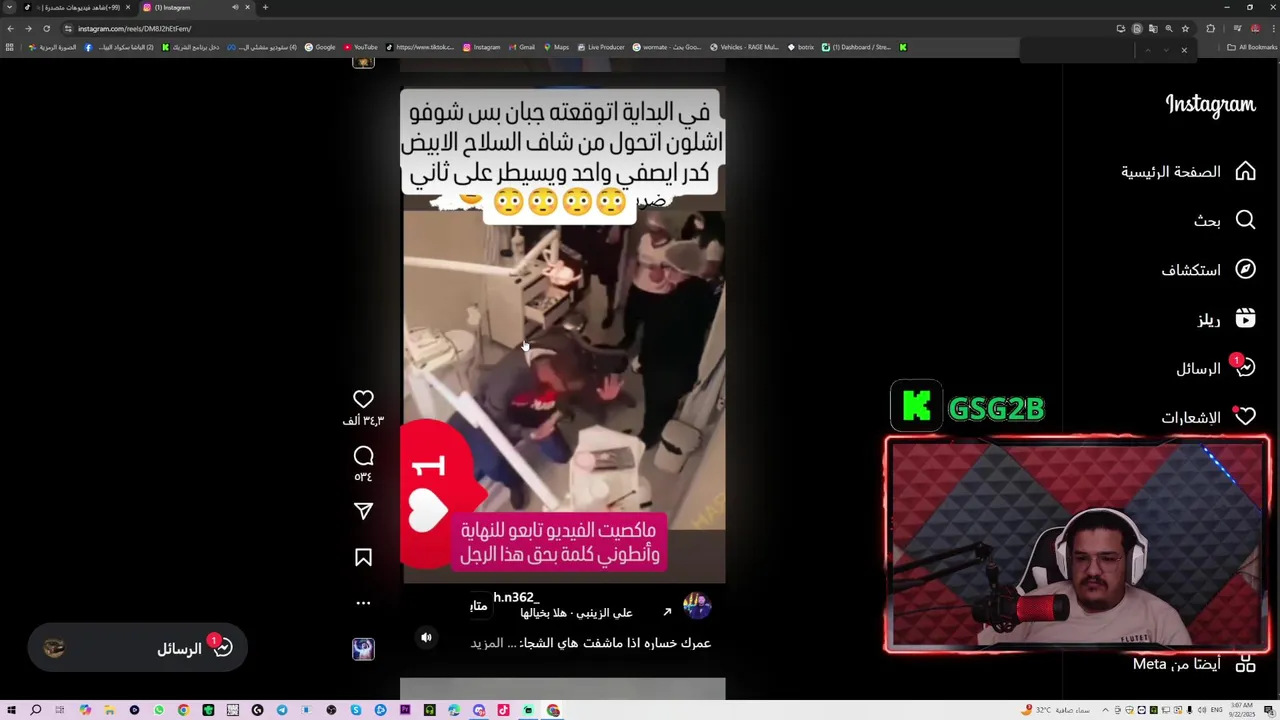Open the Chrome three-dot menu
This screenshot has height=720, width=1280.
coord(1274,28)
